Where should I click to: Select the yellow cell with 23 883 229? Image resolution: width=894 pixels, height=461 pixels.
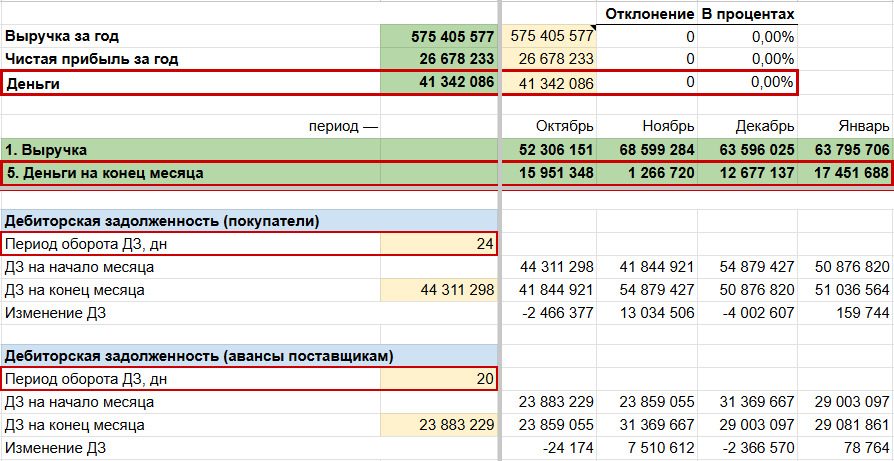tap(438, 425)
